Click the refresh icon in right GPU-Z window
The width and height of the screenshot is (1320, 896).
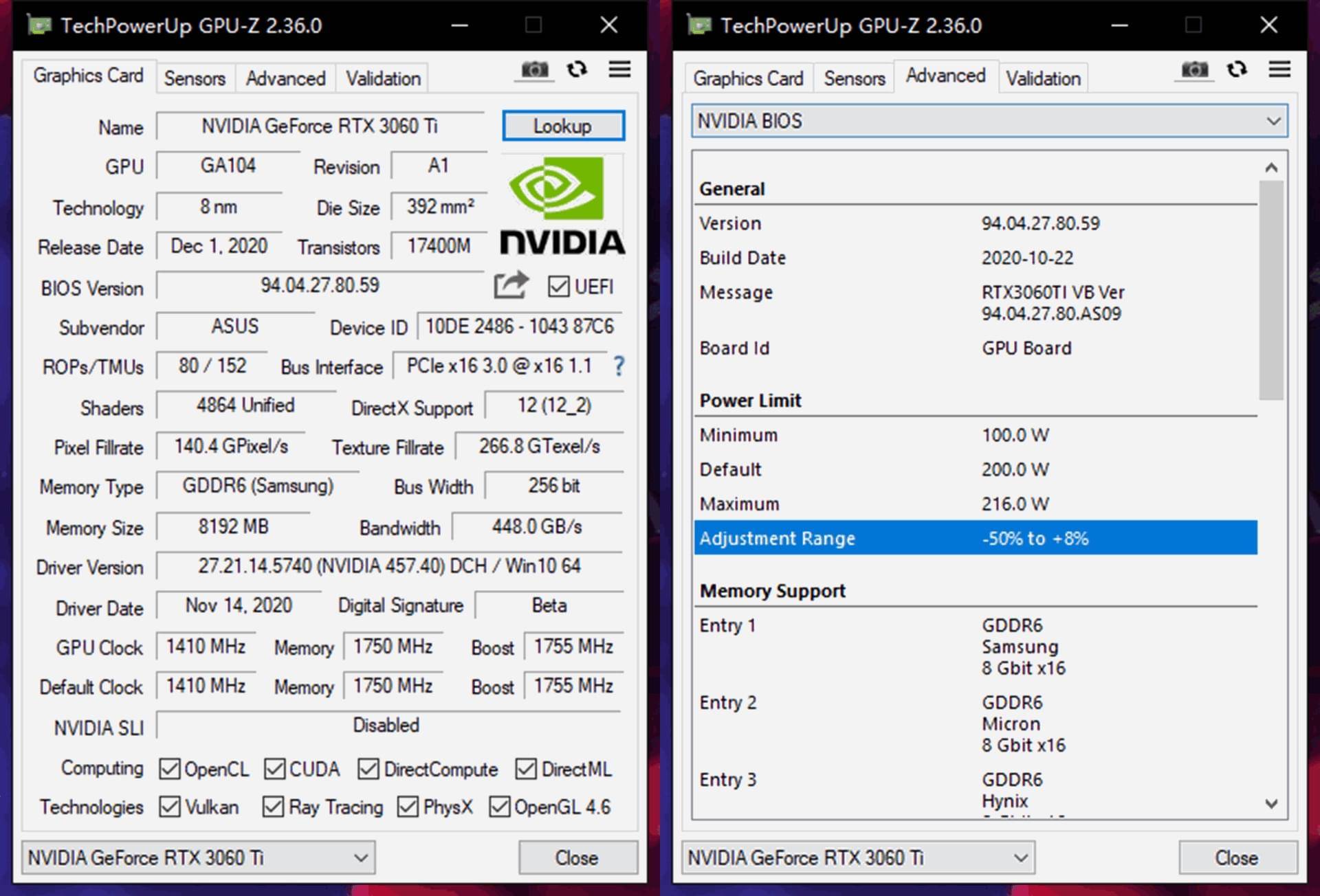pos(1237,69)
